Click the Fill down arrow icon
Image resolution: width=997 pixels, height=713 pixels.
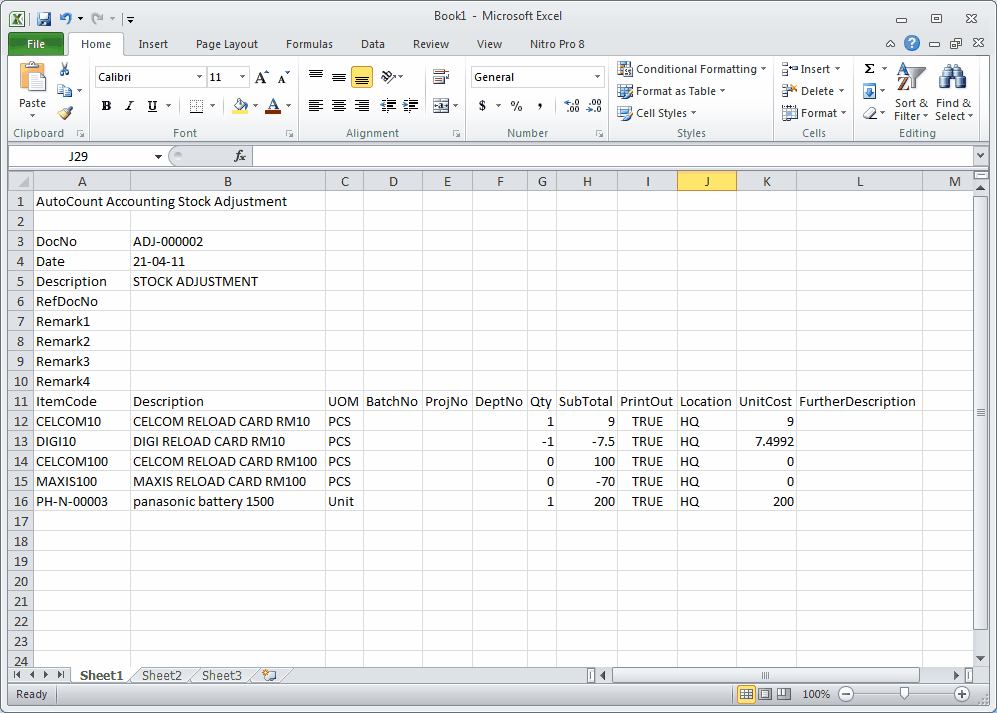[x=869, y=91]
